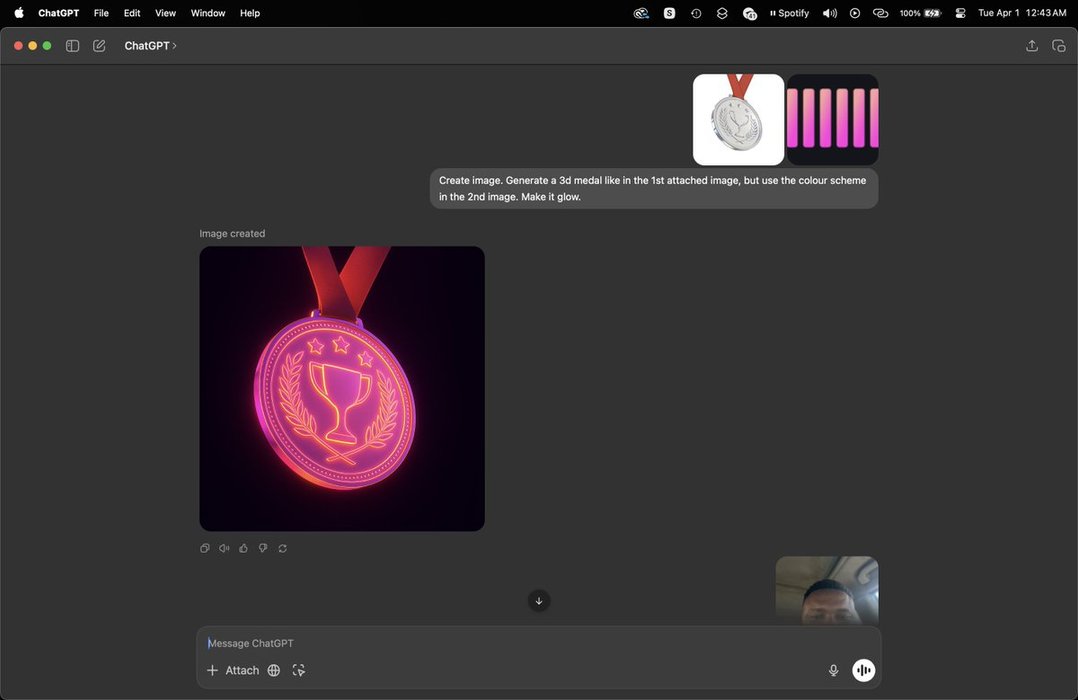Give thumbs down to the response
This screenshot has height=700, width=1078.
tap(263, 548)
